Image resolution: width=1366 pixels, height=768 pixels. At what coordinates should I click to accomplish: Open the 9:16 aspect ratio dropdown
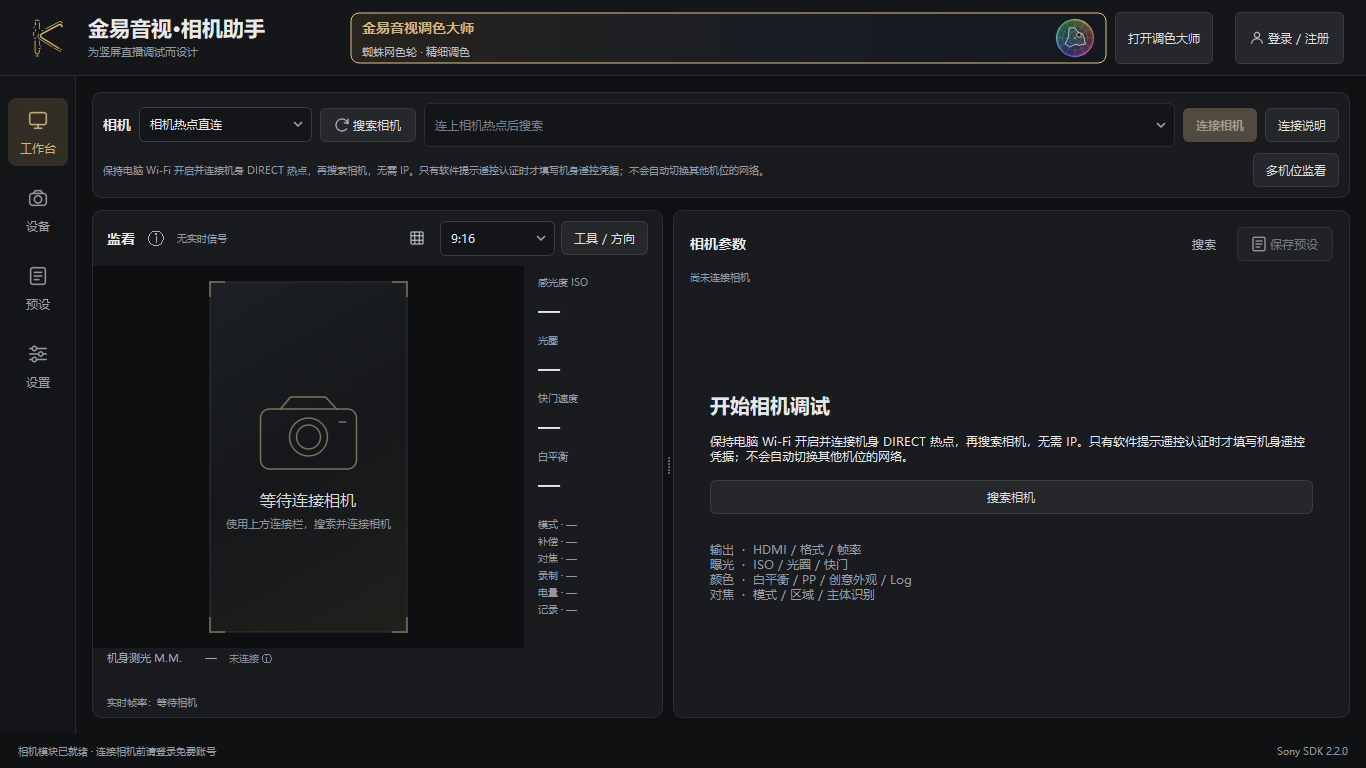pyautogui.click(x=497, y=239)
